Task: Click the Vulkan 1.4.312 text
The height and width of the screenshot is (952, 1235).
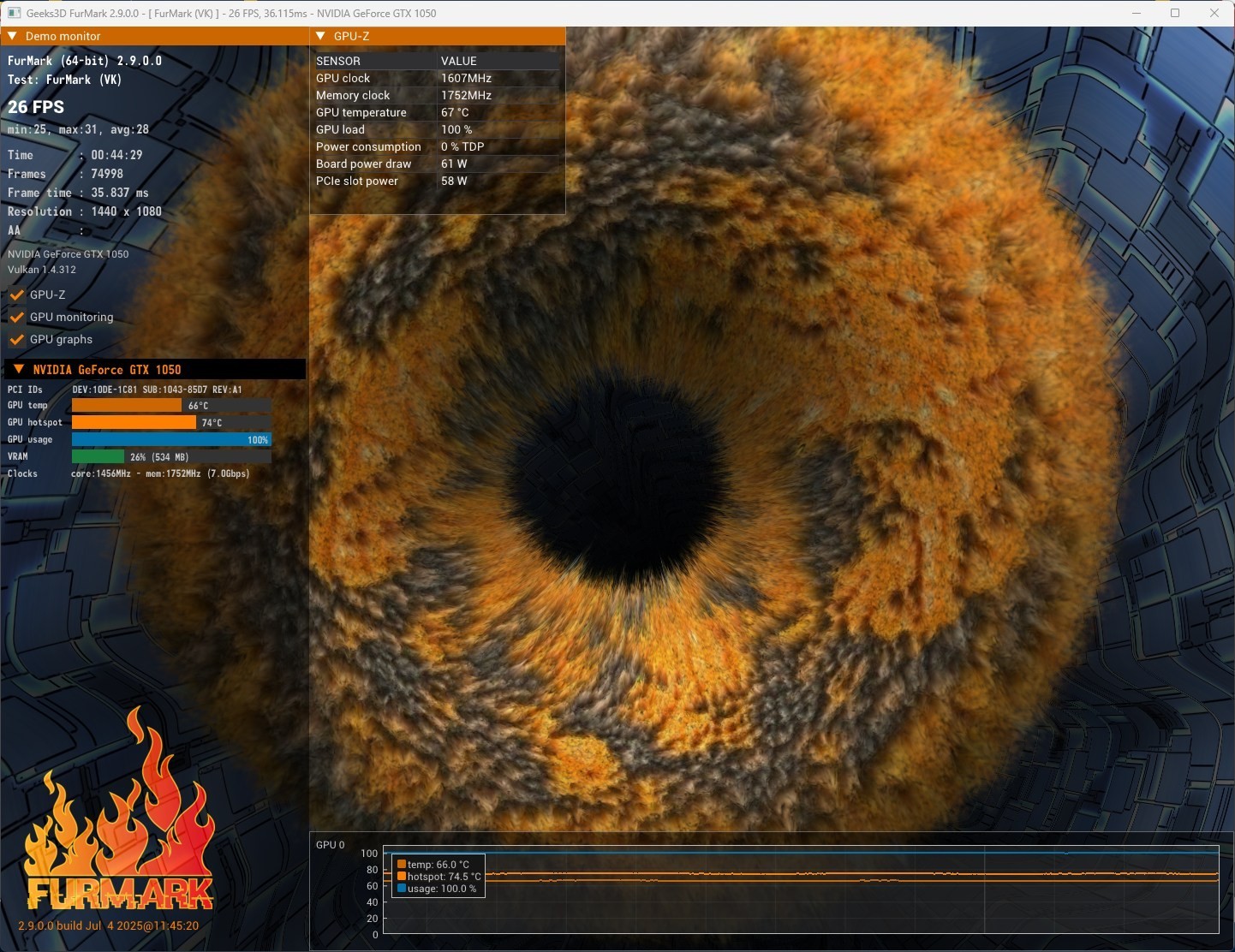Action: [42, 270]
